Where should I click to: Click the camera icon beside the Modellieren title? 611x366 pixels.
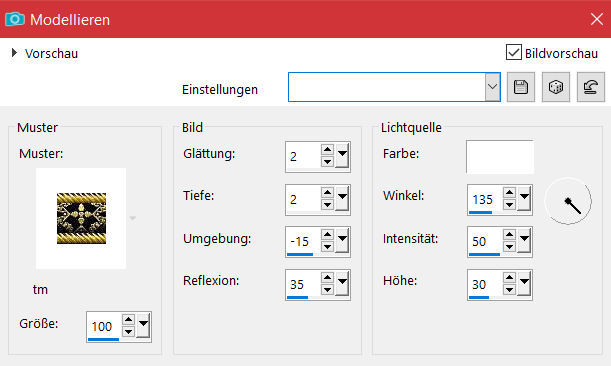[15, 19]
